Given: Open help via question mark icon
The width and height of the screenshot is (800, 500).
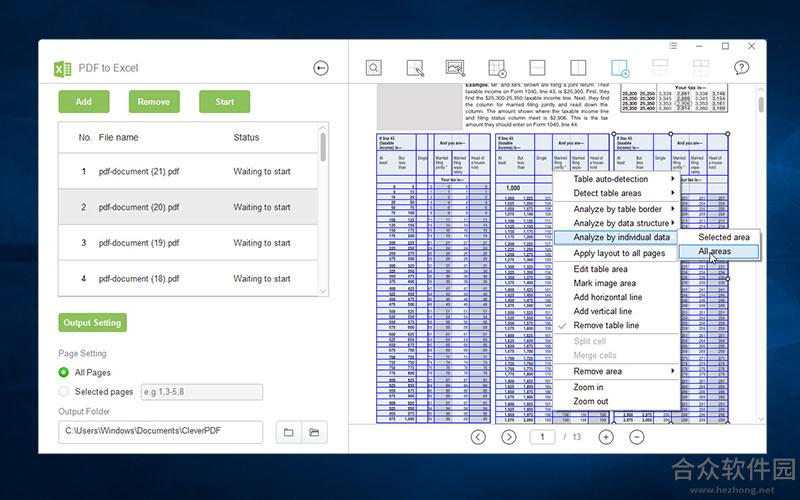Looking at the screenshot, I should [x=741, y=67].
